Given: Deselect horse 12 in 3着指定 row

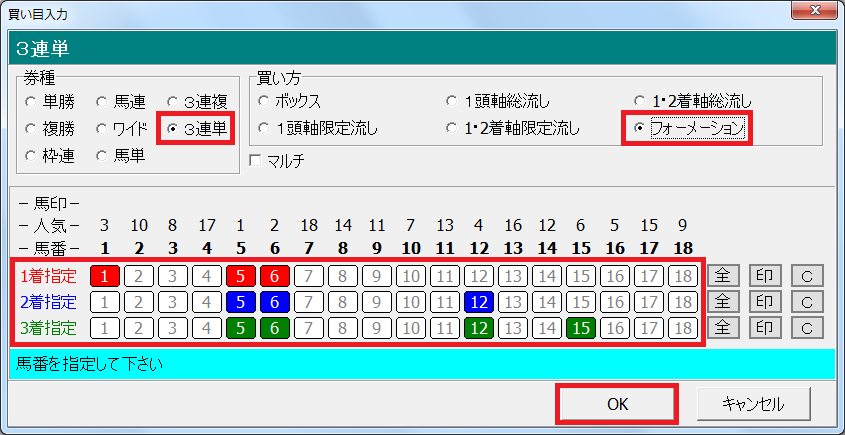Looking at the screenshot, I should [x=479, y=328].
